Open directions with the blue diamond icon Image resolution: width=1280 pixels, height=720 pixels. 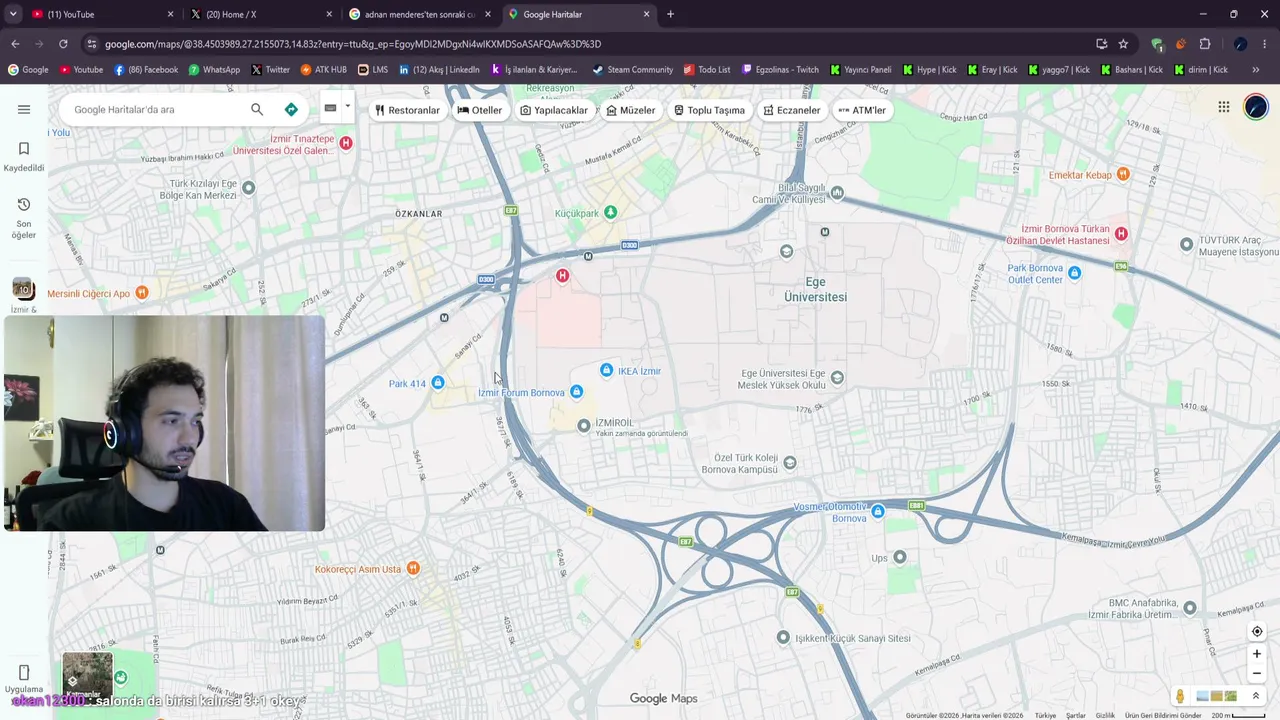click(x=291, y=109)
